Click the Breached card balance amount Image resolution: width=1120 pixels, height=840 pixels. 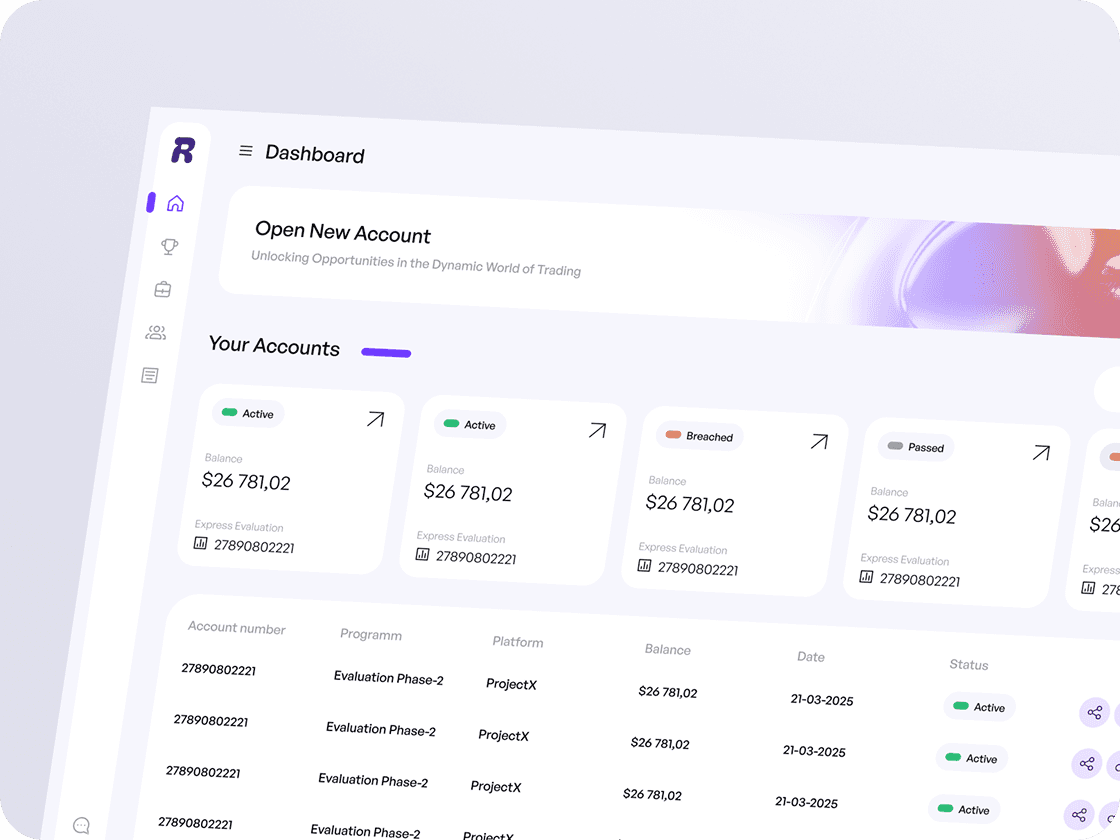690,504
